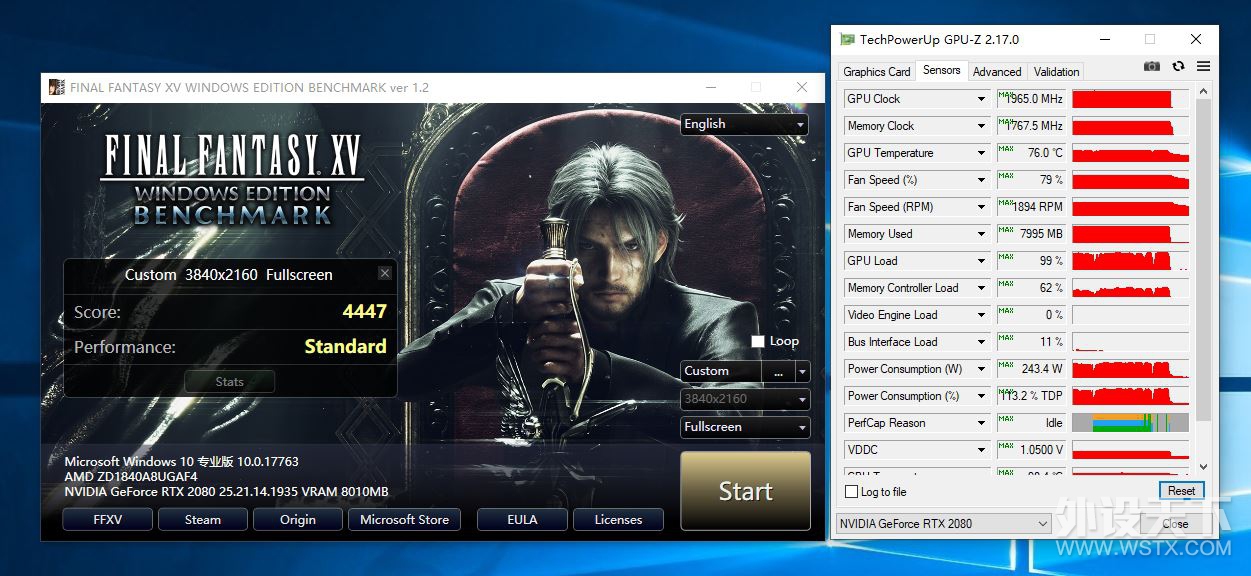Click the GPU-Z title bar app icon
This screenshot has height=576, width=1251.
847,40
